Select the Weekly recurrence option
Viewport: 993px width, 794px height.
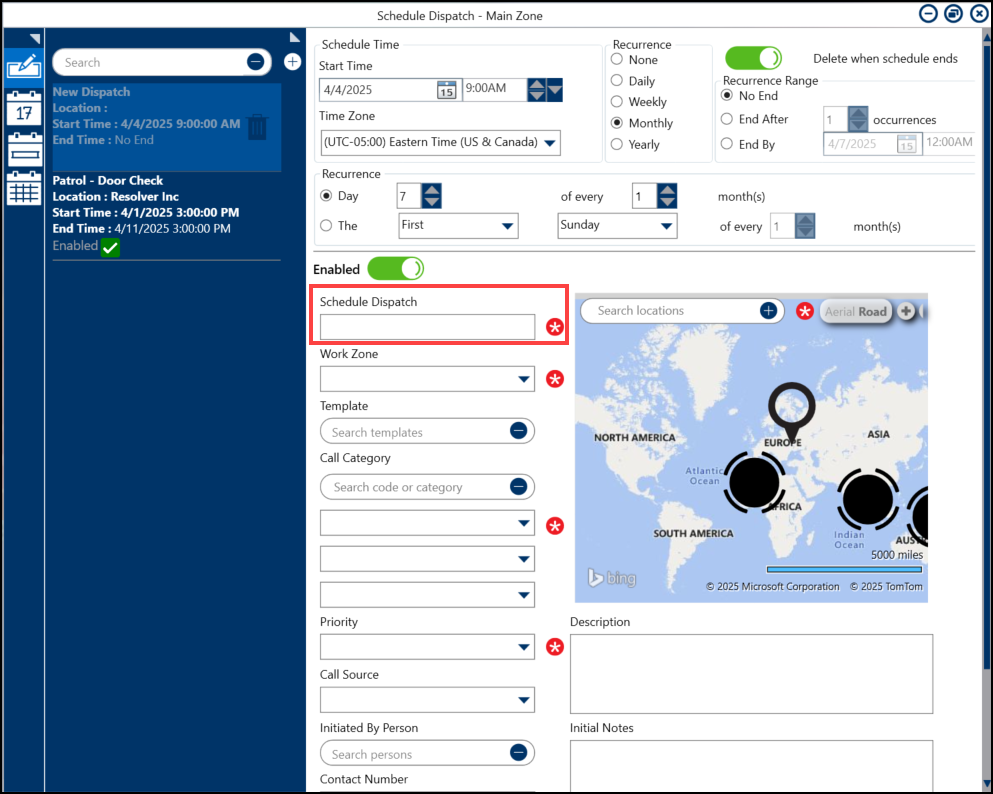tap(618, 102)
